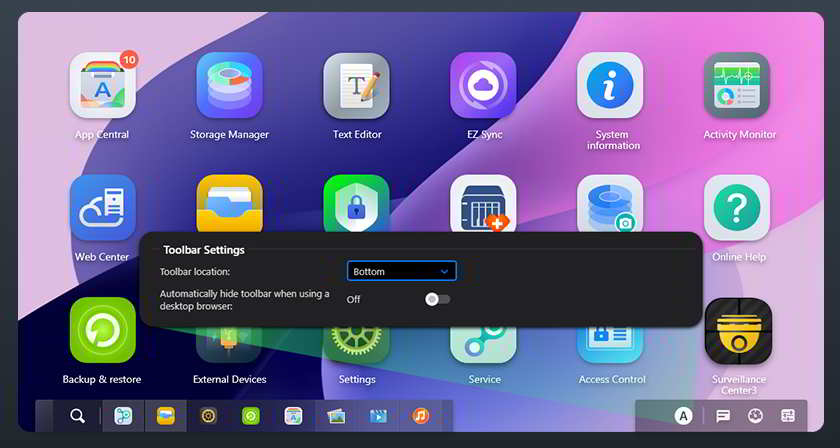Launch EZ Sync from the desktop
Screen dimensions: 840x448
483,86
